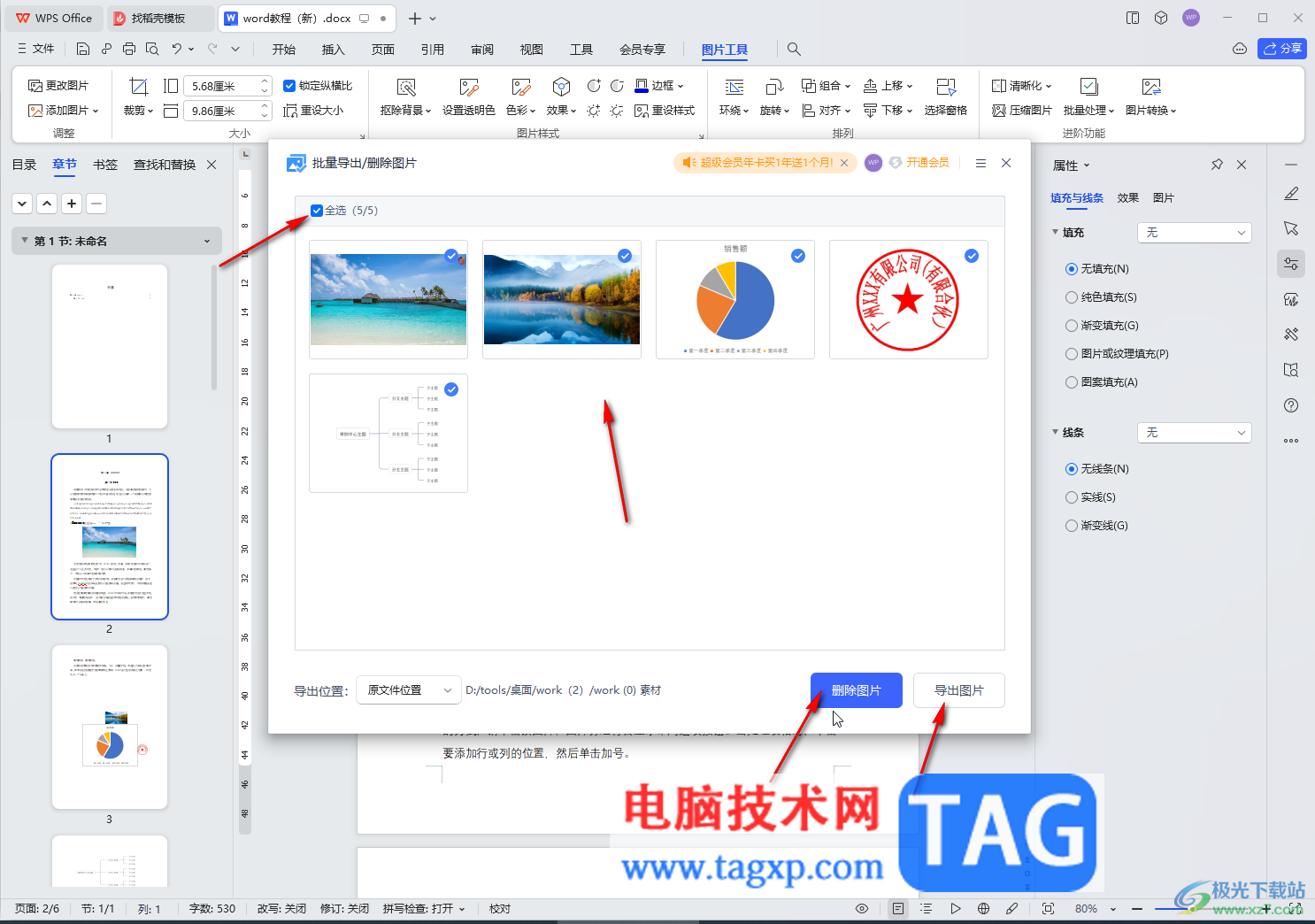Click the Print icon in quick toolbar

tap(129, 49)
